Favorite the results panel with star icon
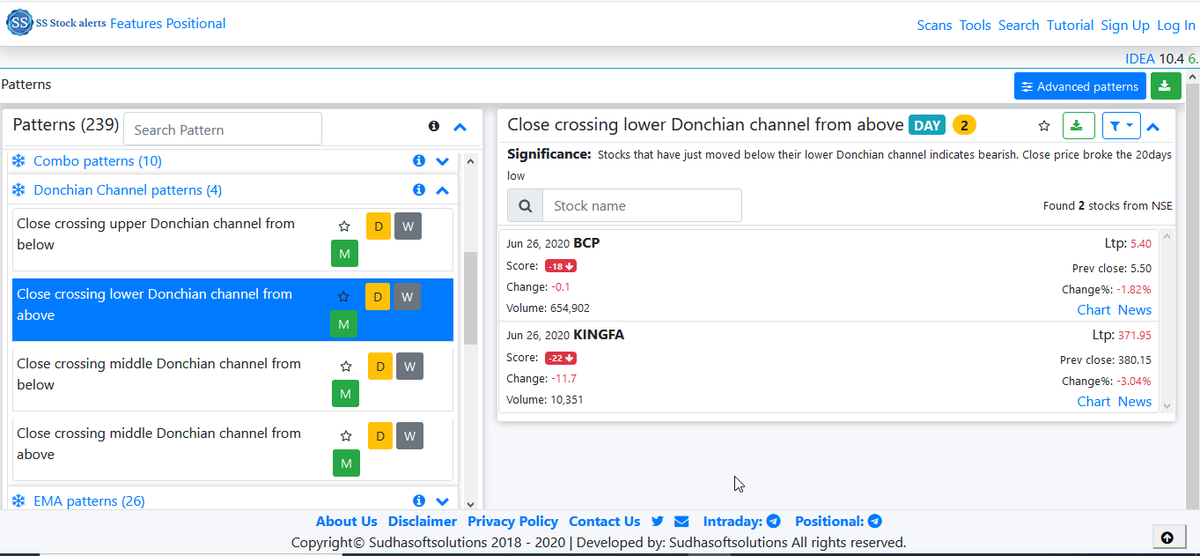 1044,126
